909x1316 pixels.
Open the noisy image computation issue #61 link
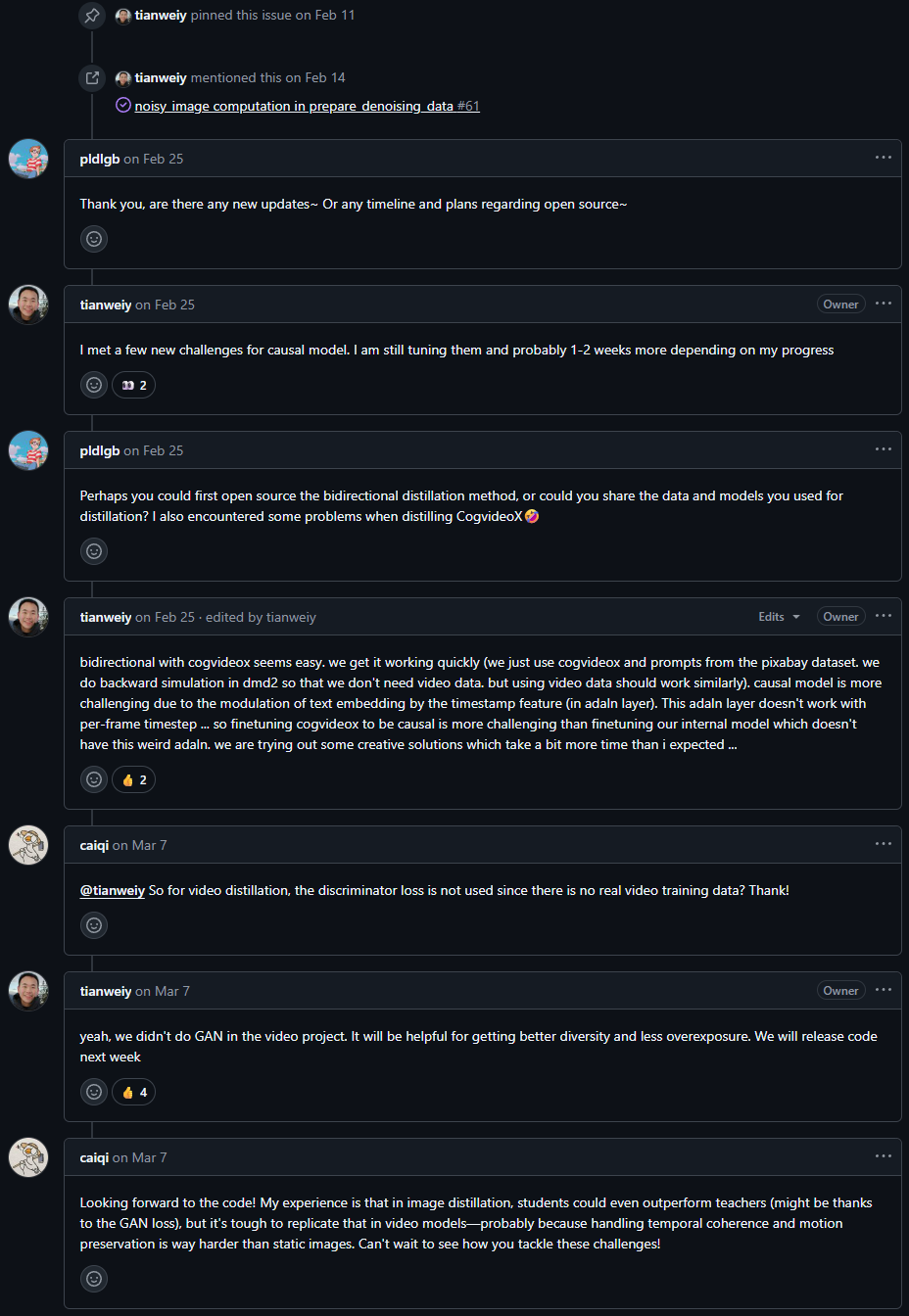[x=307, y=106]
